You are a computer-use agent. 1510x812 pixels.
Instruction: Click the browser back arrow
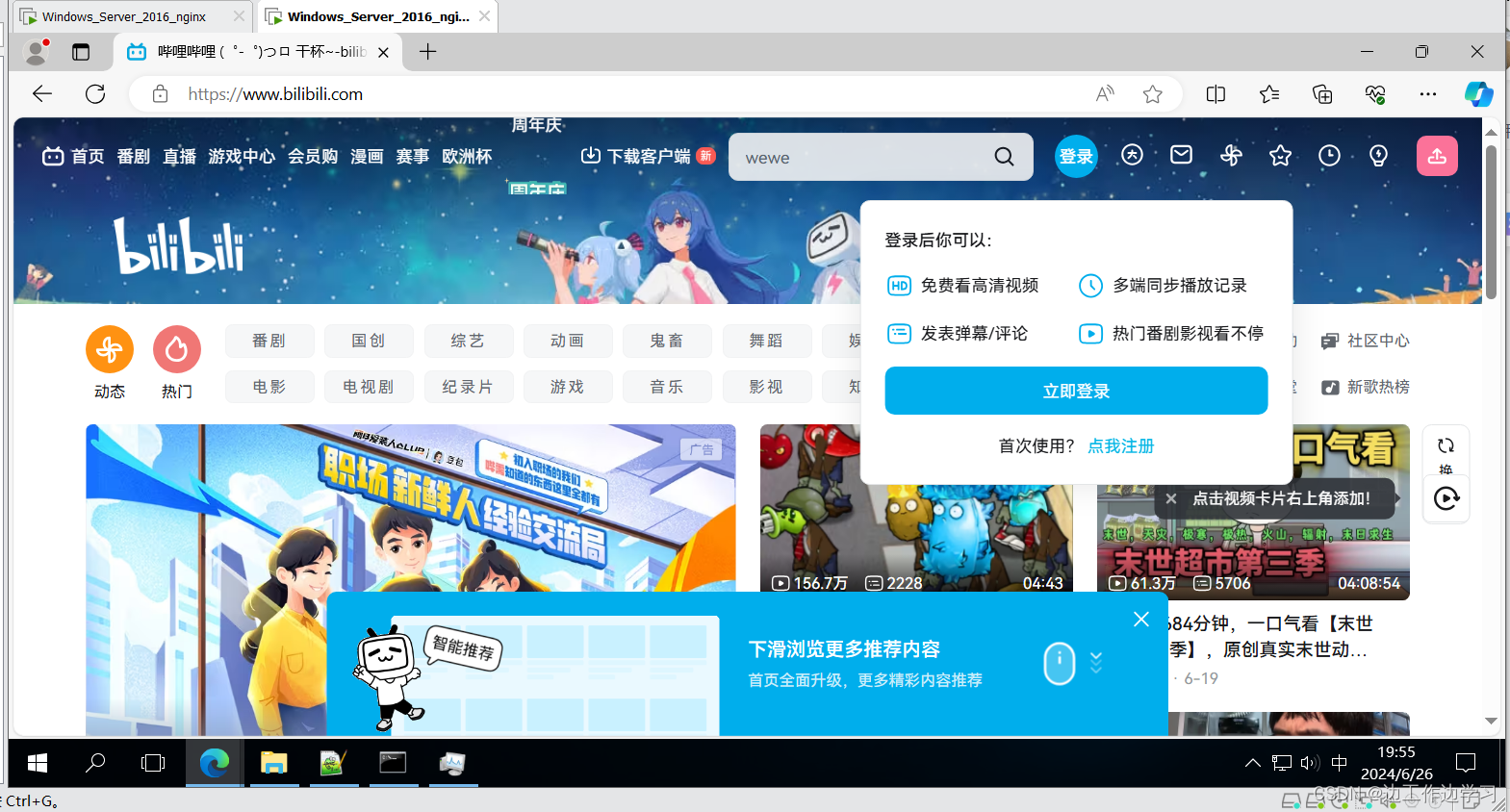42,93
